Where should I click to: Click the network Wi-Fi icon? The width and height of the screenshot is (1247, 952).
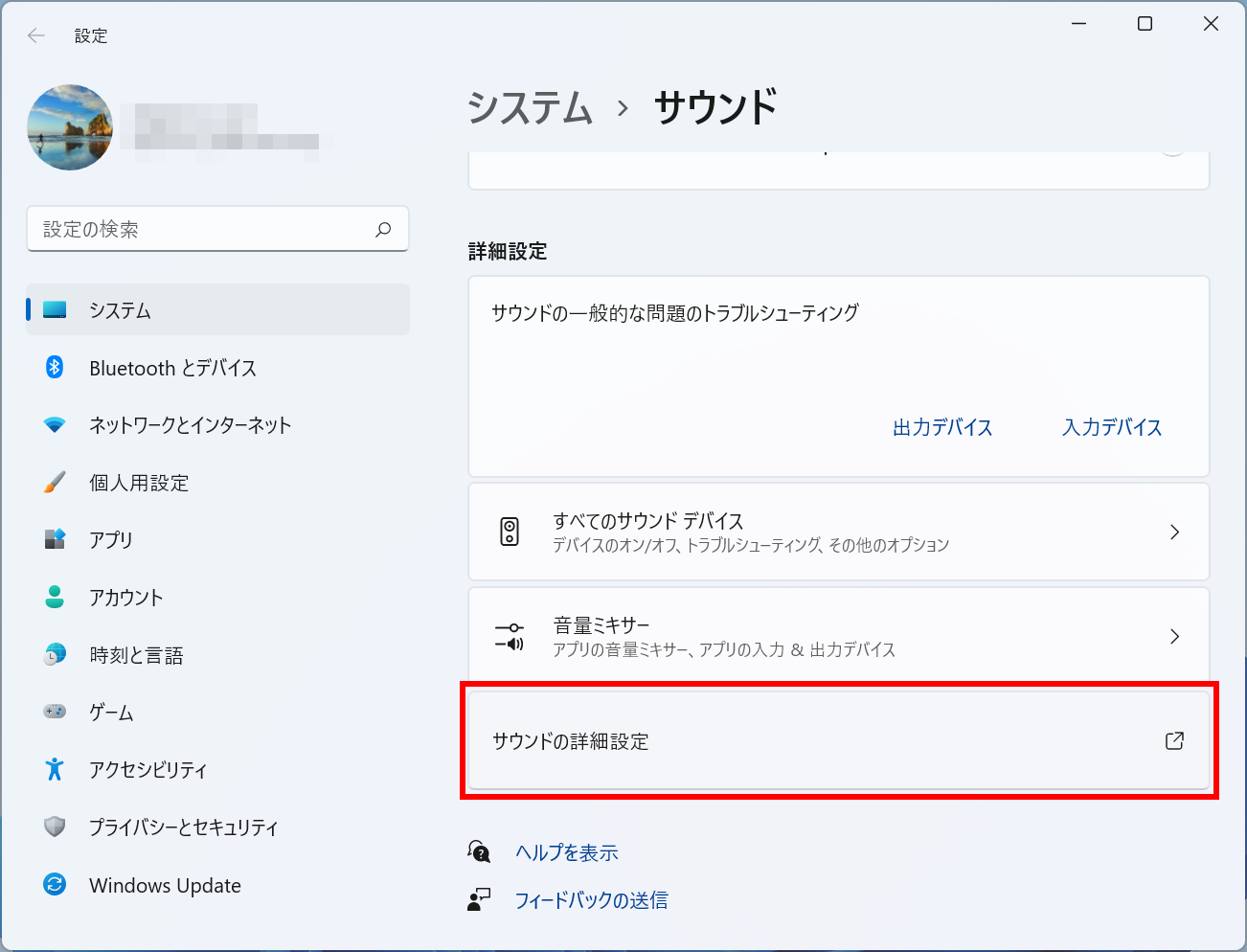coord(55,425)
